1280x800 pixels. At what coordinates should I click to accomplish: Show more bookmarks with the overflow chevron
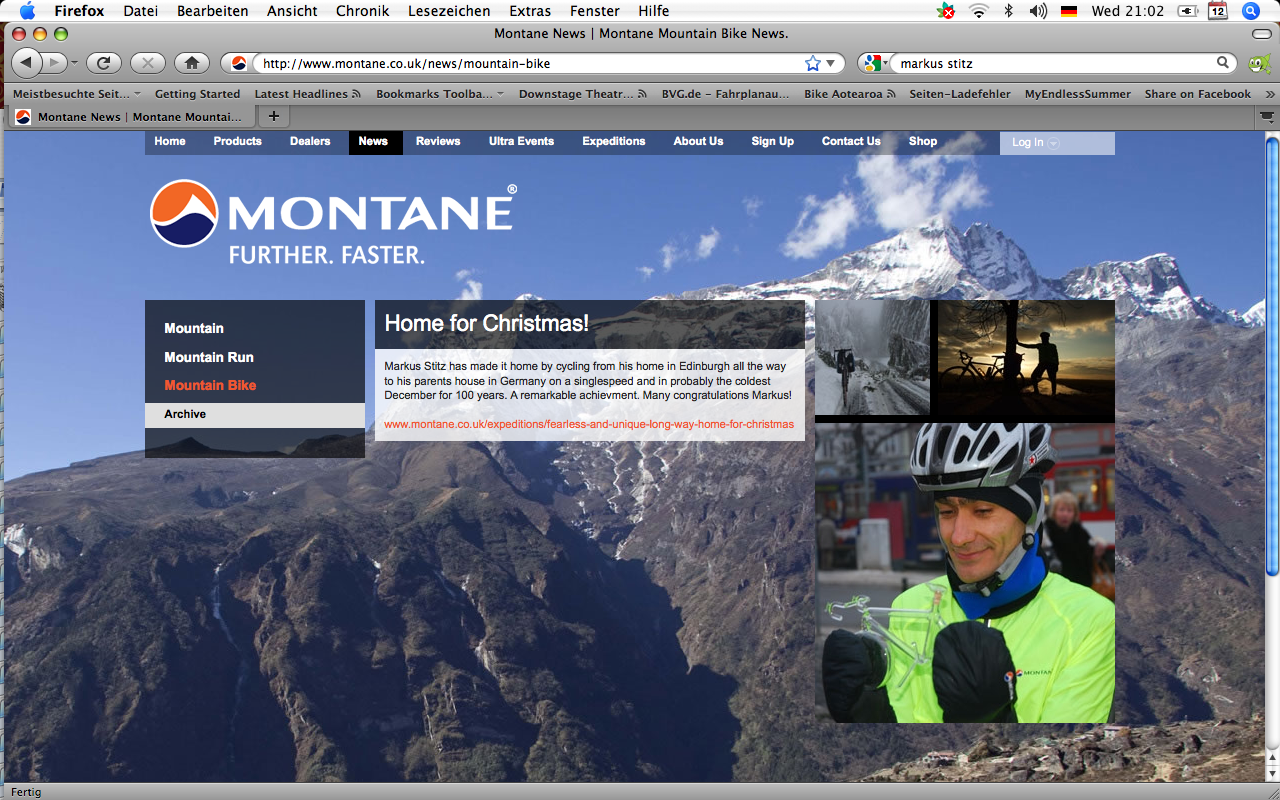1270,94
